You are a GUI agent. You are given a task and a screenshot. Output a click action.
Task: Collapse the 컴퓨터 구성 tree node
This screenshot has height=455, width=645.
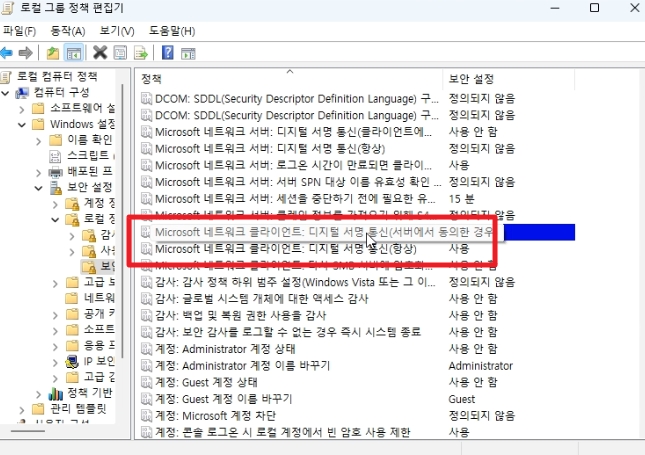click(x=5, y=93)
